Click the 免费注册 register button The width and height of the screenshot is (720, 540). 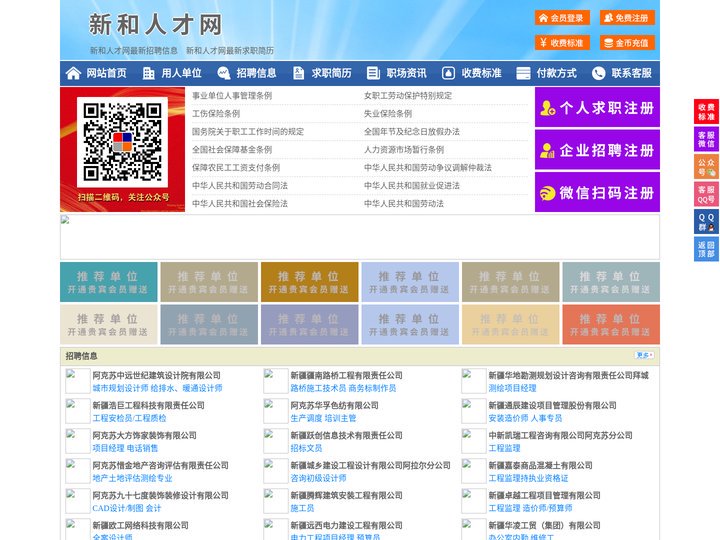pyautogui.click(x=627, y=18)
